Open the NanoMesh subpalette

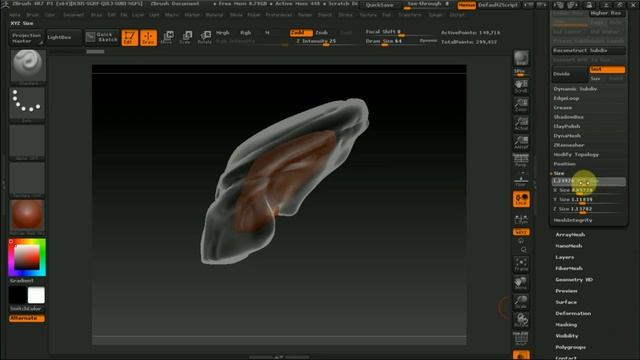point(569,246)
